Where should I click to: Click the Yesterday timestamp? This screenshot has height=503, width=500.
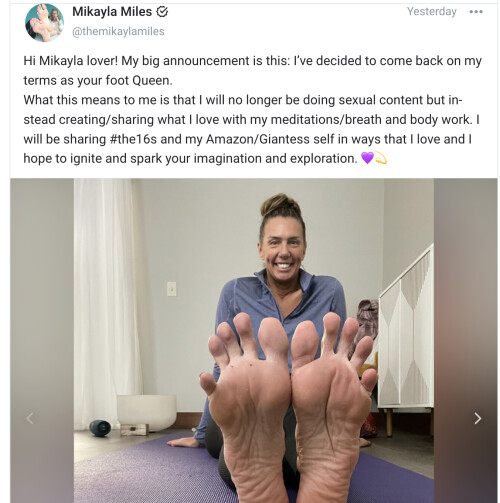[x=432, y=12]
